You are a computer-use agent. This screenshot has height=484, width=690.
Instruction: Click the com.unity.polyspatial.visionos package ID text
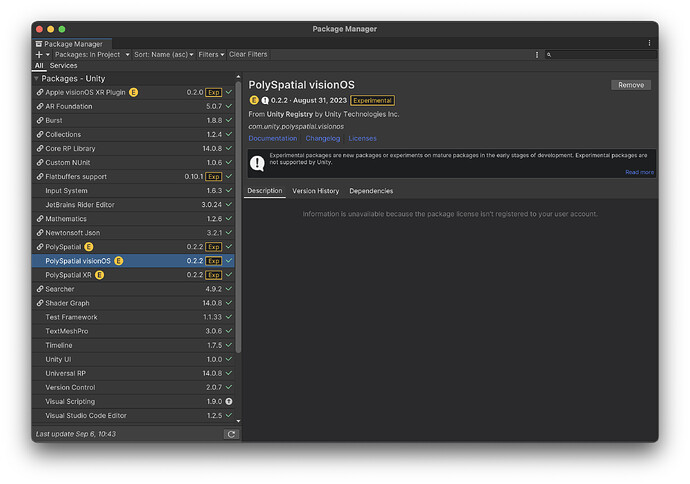[296, 127]
